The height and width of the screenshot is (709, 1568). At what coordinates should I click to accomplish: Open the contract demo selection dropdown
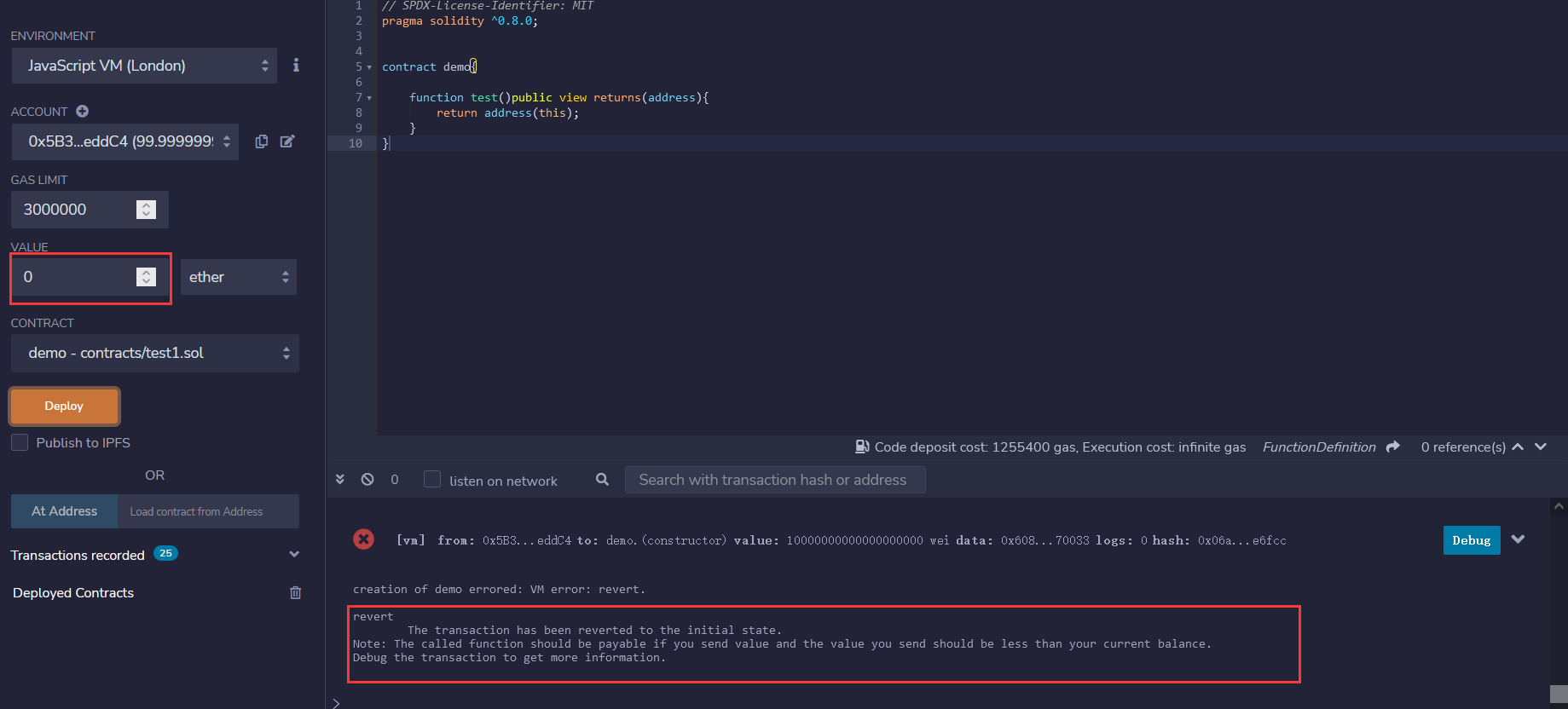pyautogui.click(x=155, y=353)
